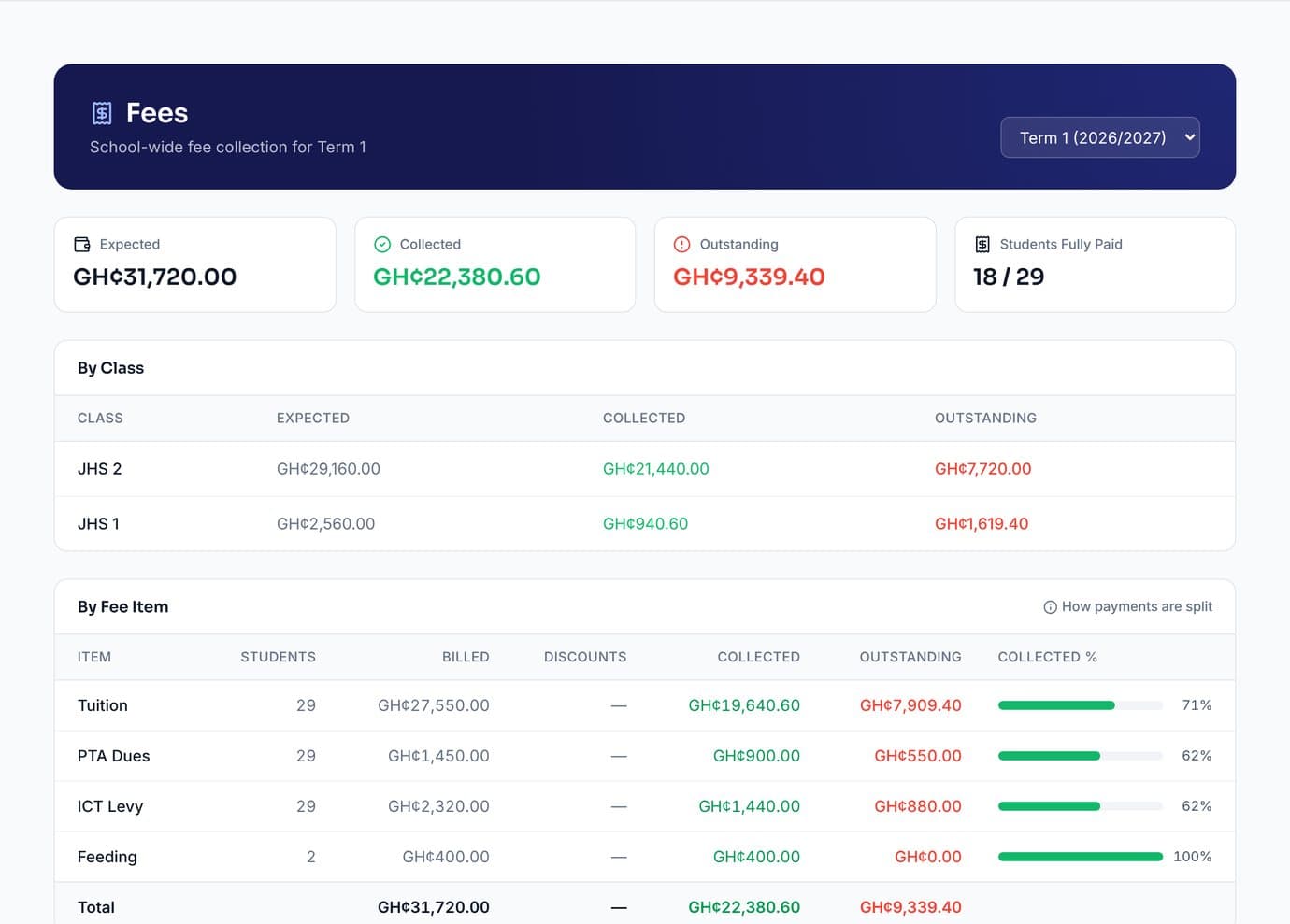The width and height of the screenshot is (1290, 924).
Task: Click the Expected wallet icon
Action: click(82, 244)
